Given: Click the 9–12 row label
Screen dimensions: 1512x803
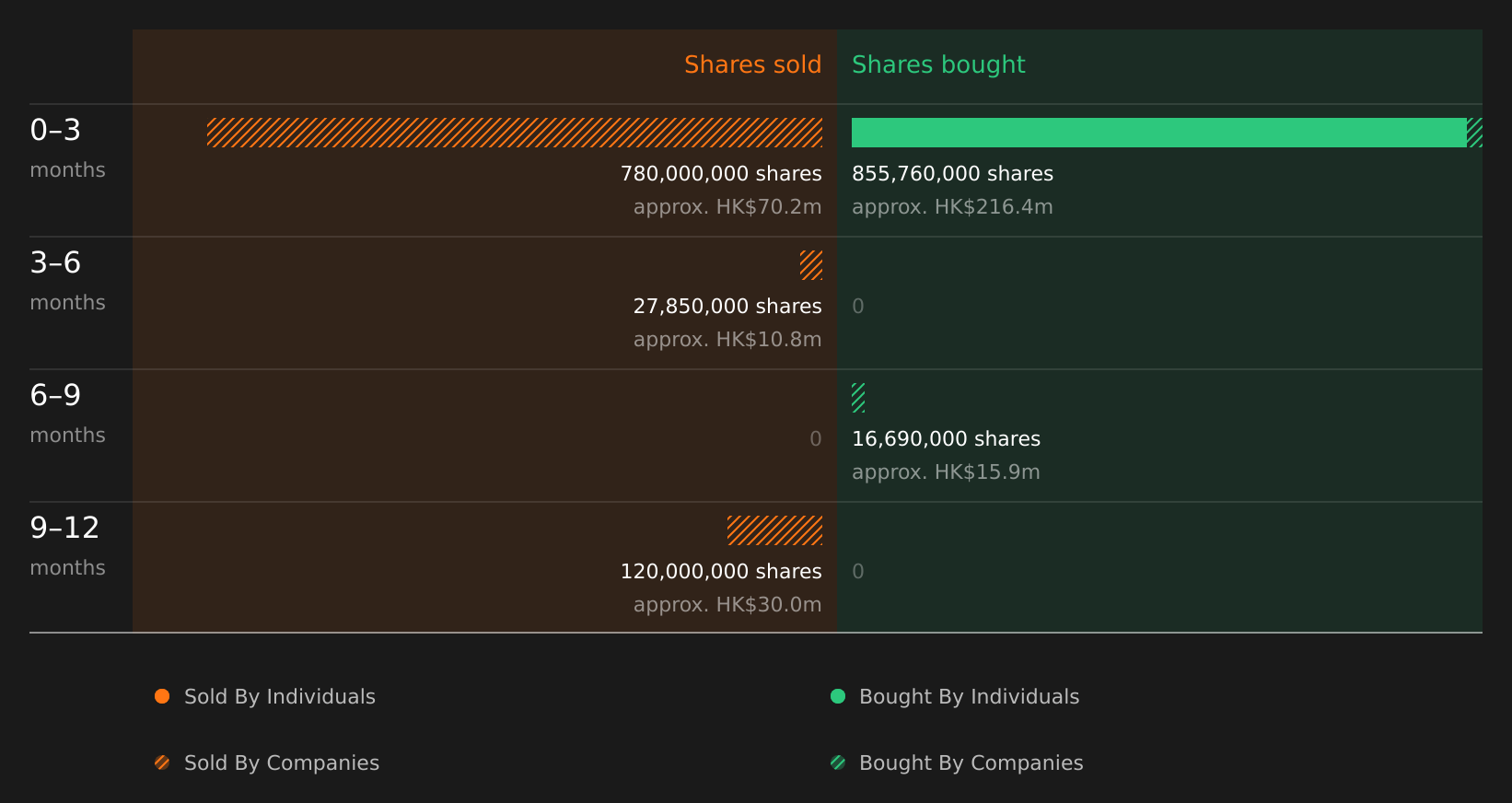Looking at the screenshot, I should point(64,528).
